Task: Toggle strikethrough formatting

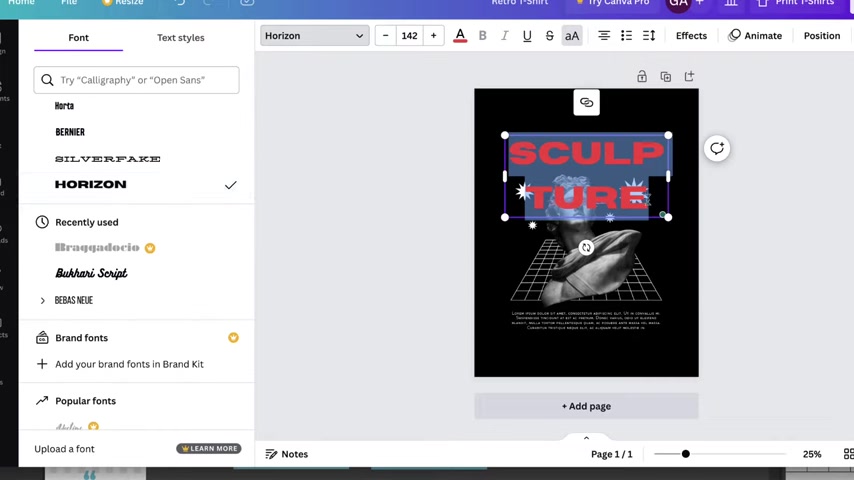Action: click(x=550, y=36)
